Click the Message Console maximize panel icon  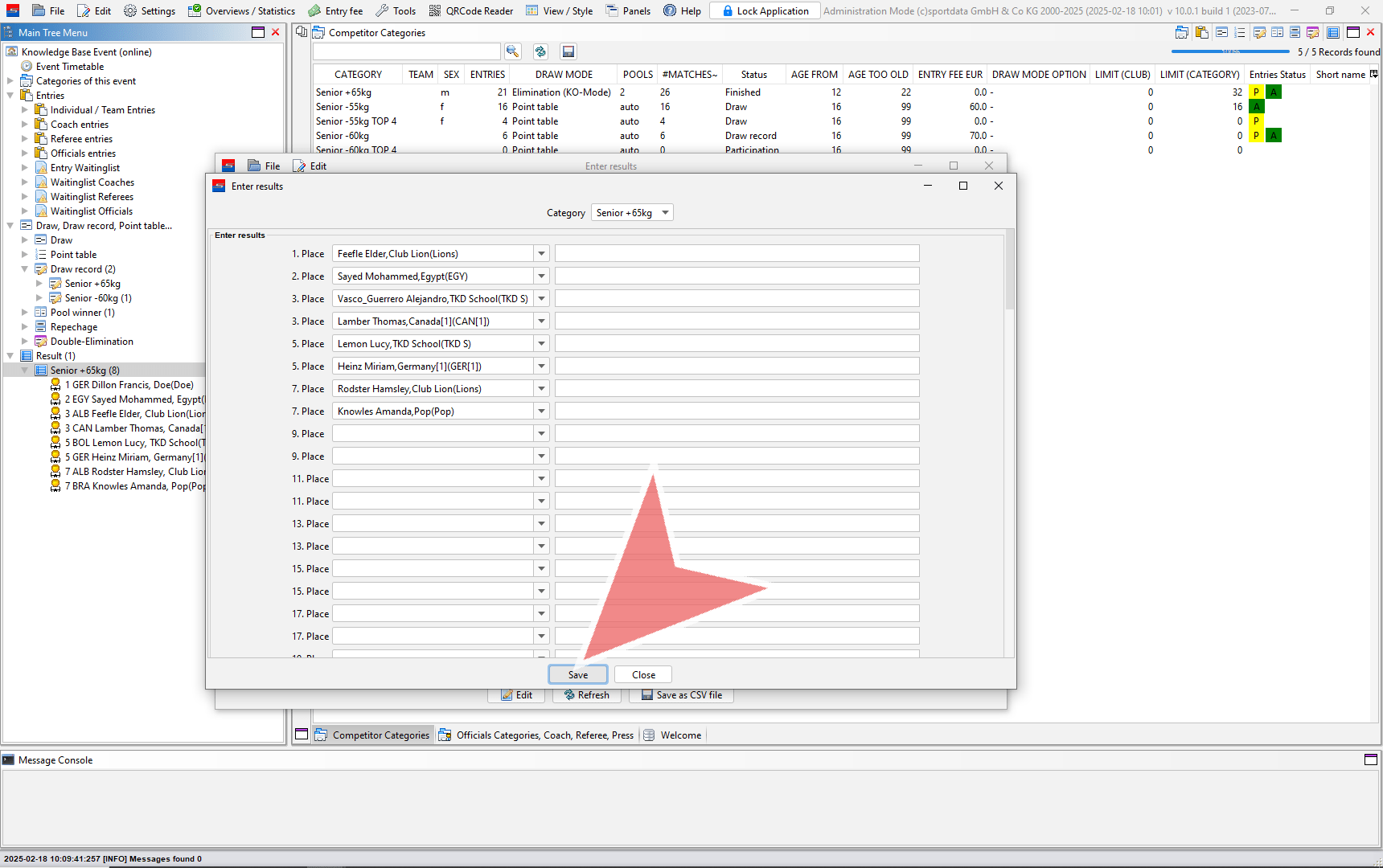[1371, 759]
